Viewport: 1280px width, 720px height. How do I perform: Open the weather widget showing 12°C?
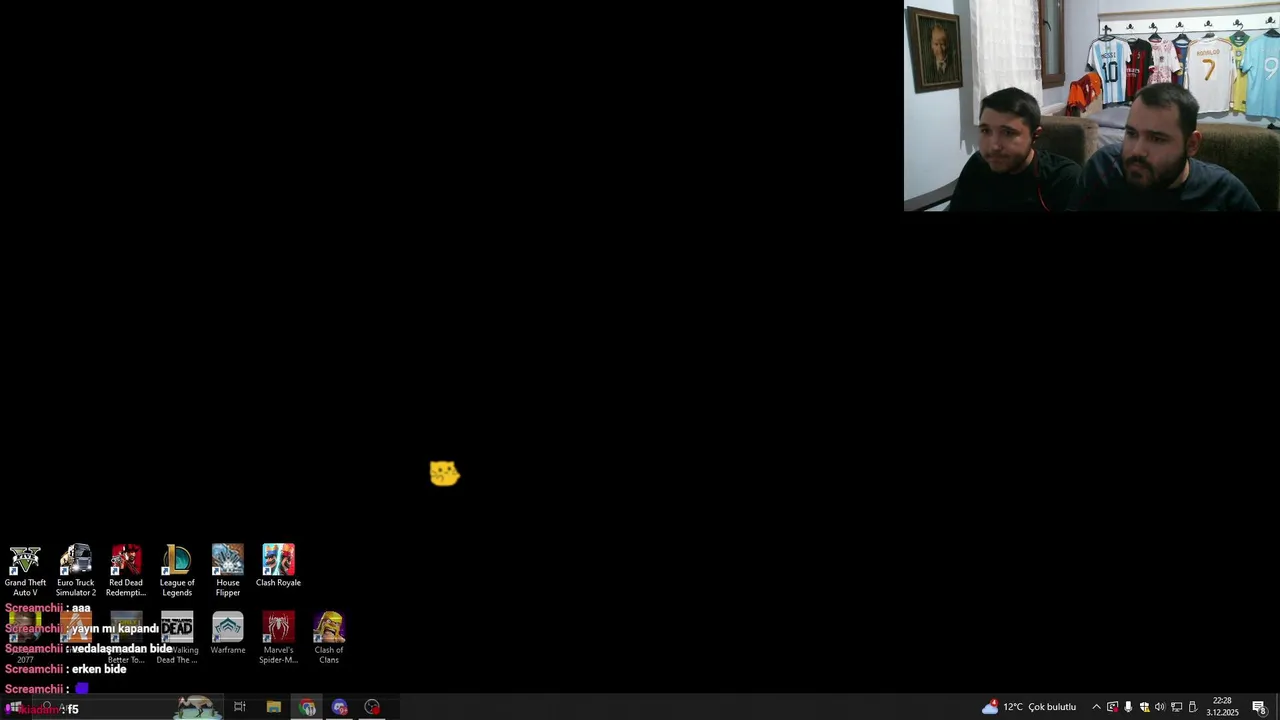(x=1029, y=707)
